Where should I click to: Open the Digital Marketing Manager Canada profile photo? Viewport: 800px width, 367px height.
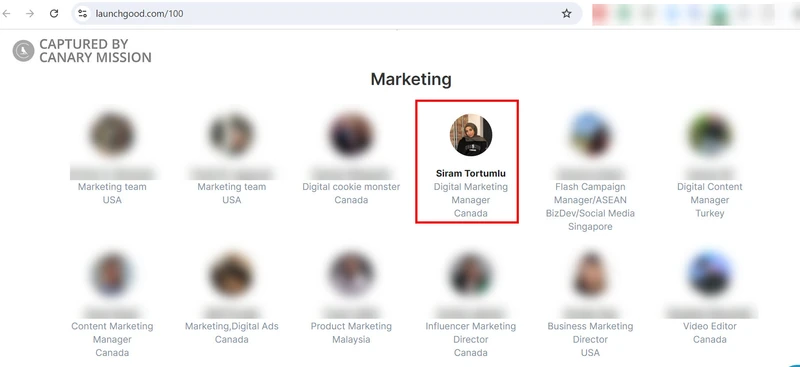tap(470, 135)
